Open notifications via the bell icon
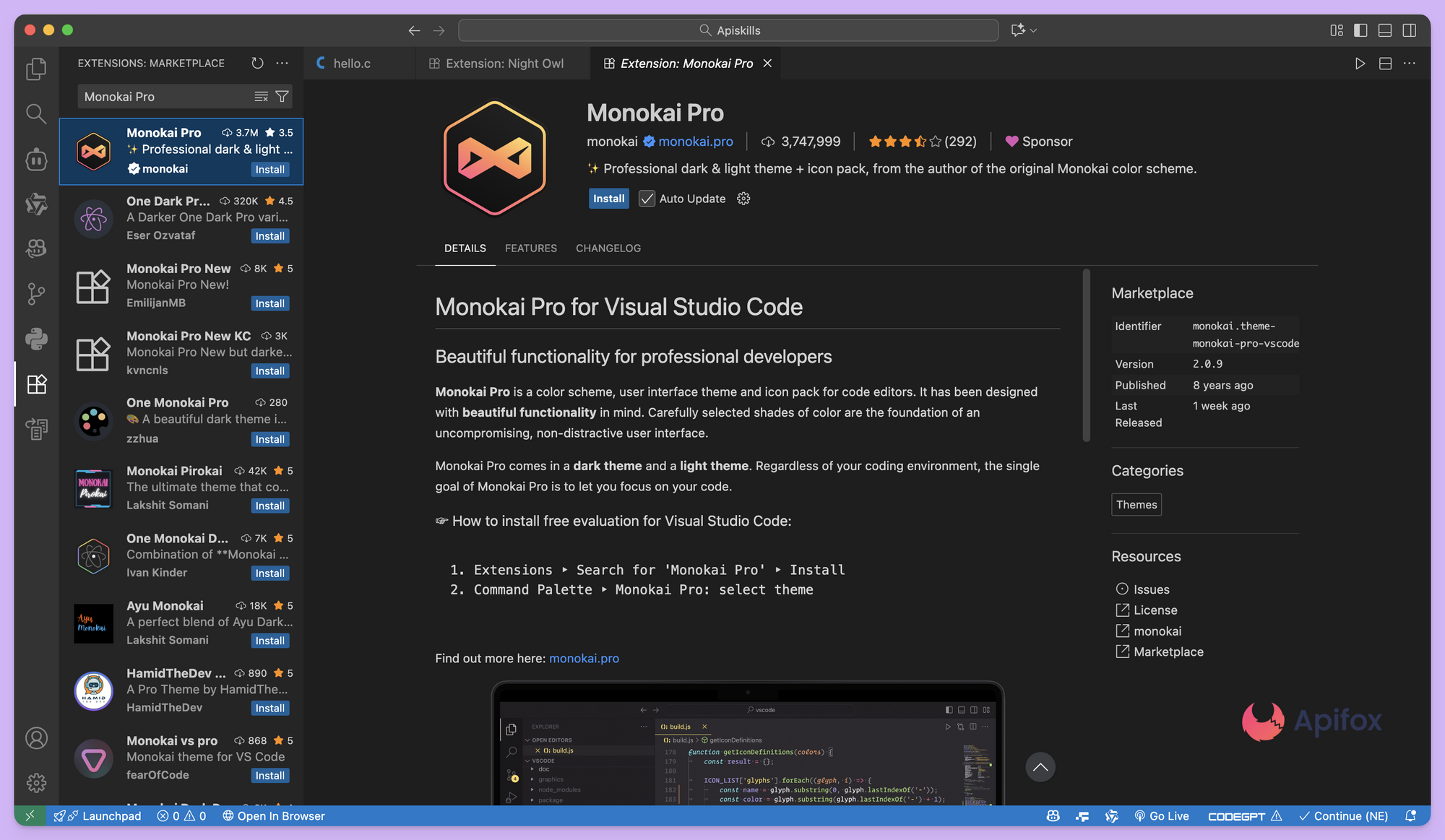 [x=1410, y=816]
